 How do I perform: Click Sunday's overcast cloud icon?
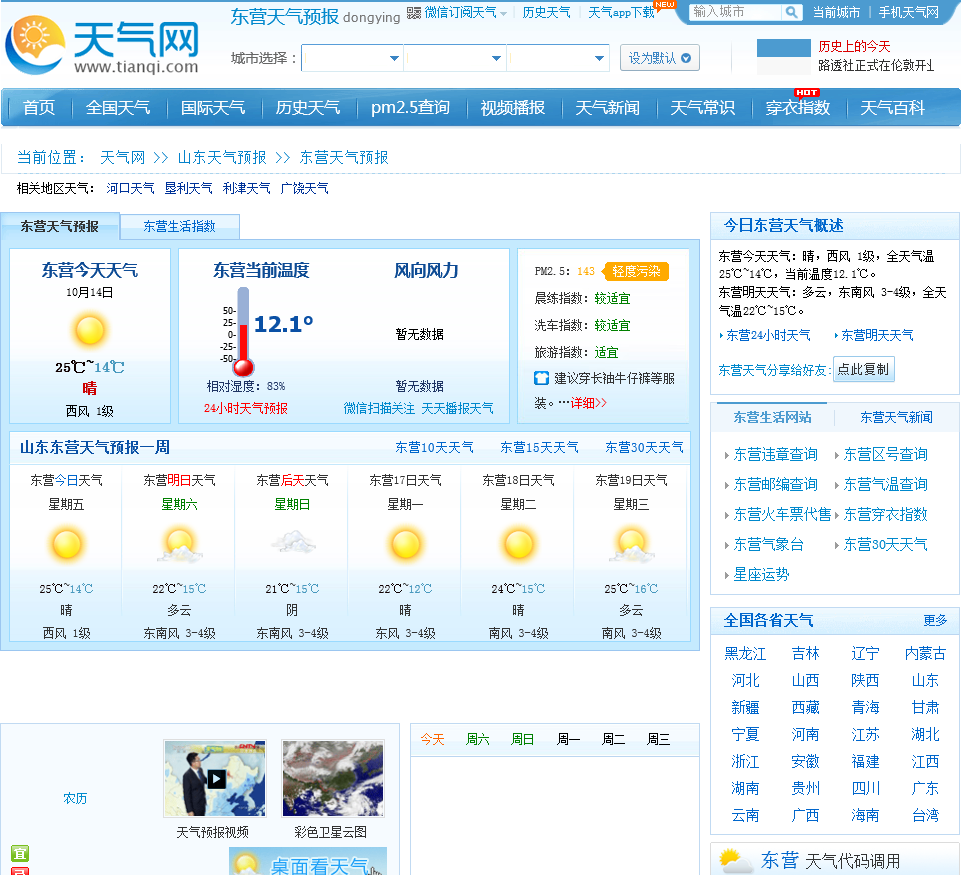coord(292,544)
